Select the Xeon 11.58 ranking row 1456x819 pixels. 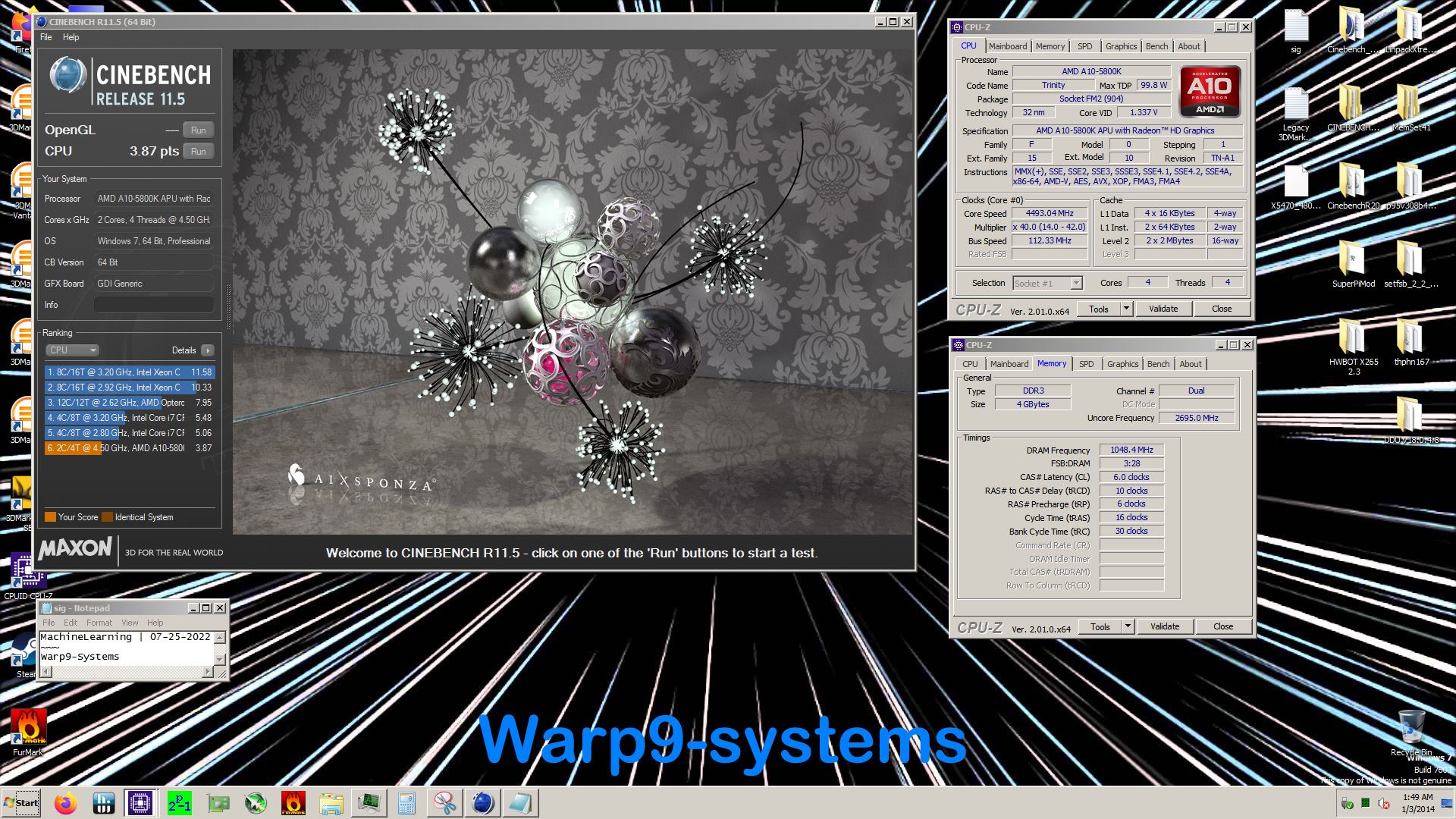click(130, 372)
